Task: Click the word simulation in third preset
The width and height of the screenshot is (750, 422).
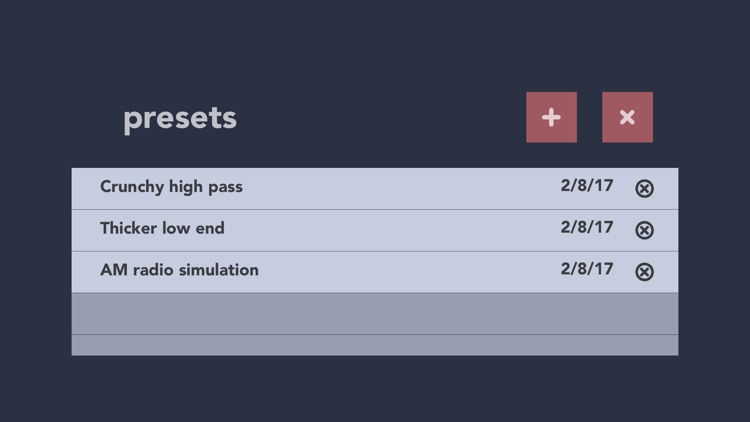Action: tap(219, 270)
